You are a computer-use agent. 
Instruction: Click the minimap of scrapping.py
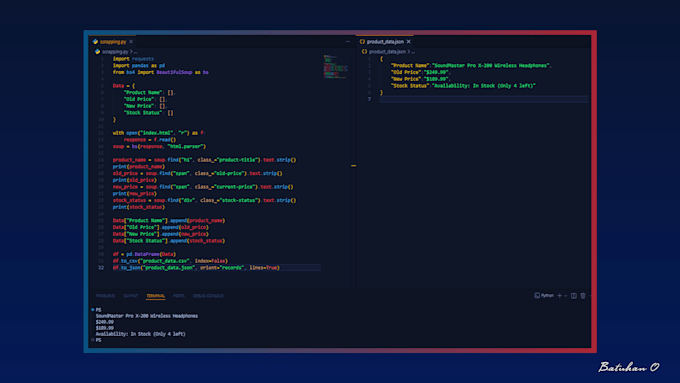pos(335,67)
